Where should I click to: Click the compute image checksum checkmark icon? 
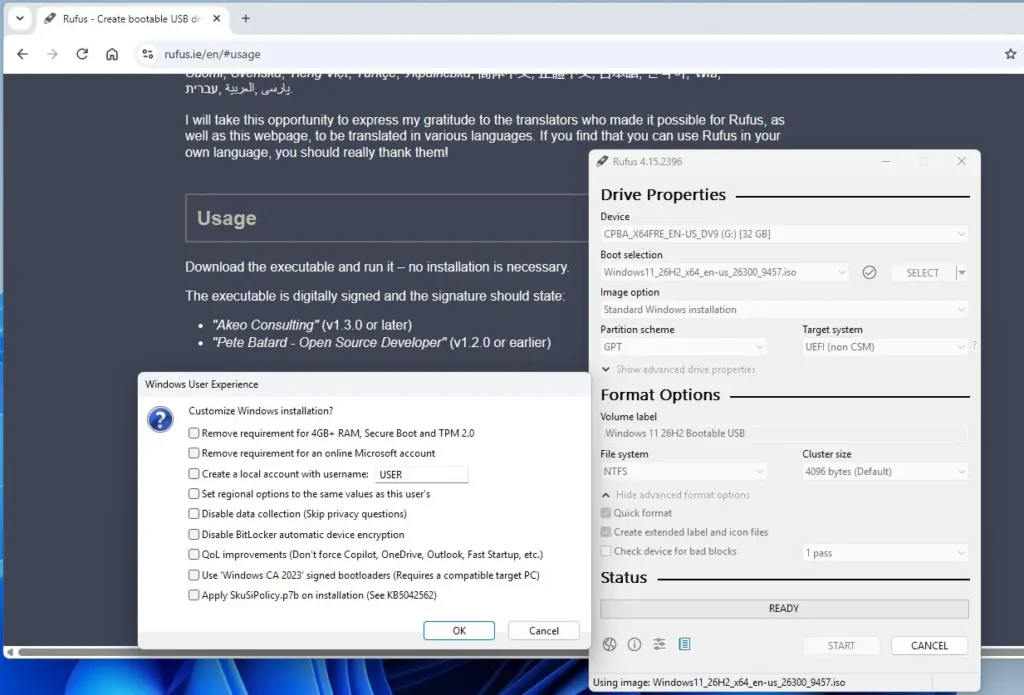pyautogui.click(x=869, y=272)
